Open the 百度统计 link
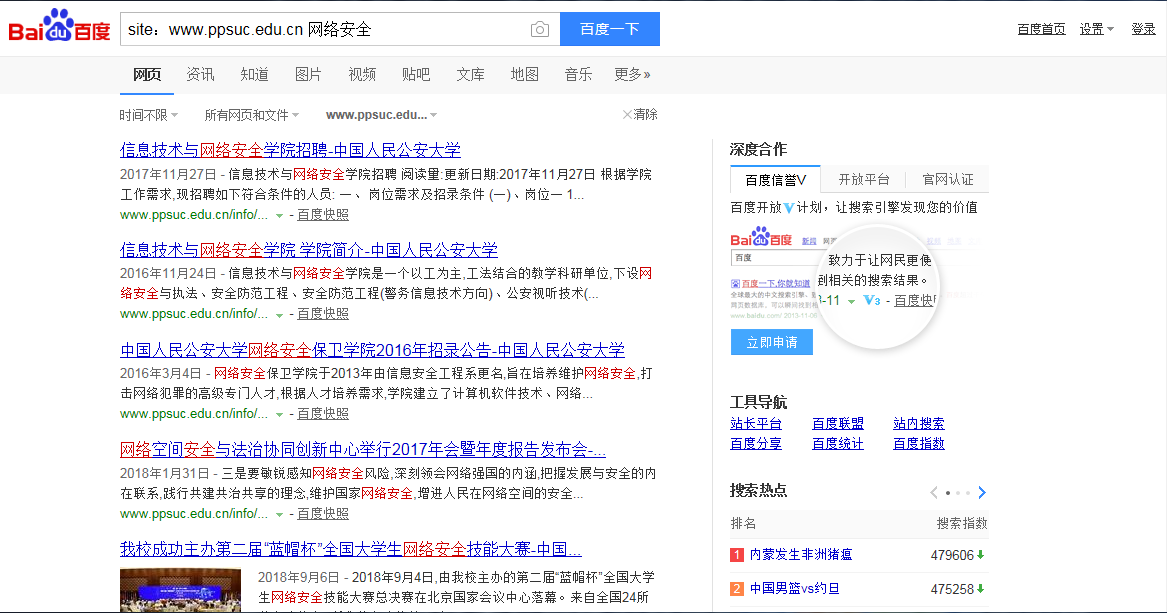Viewport: 1167px width, 613px height. [838, 443]
